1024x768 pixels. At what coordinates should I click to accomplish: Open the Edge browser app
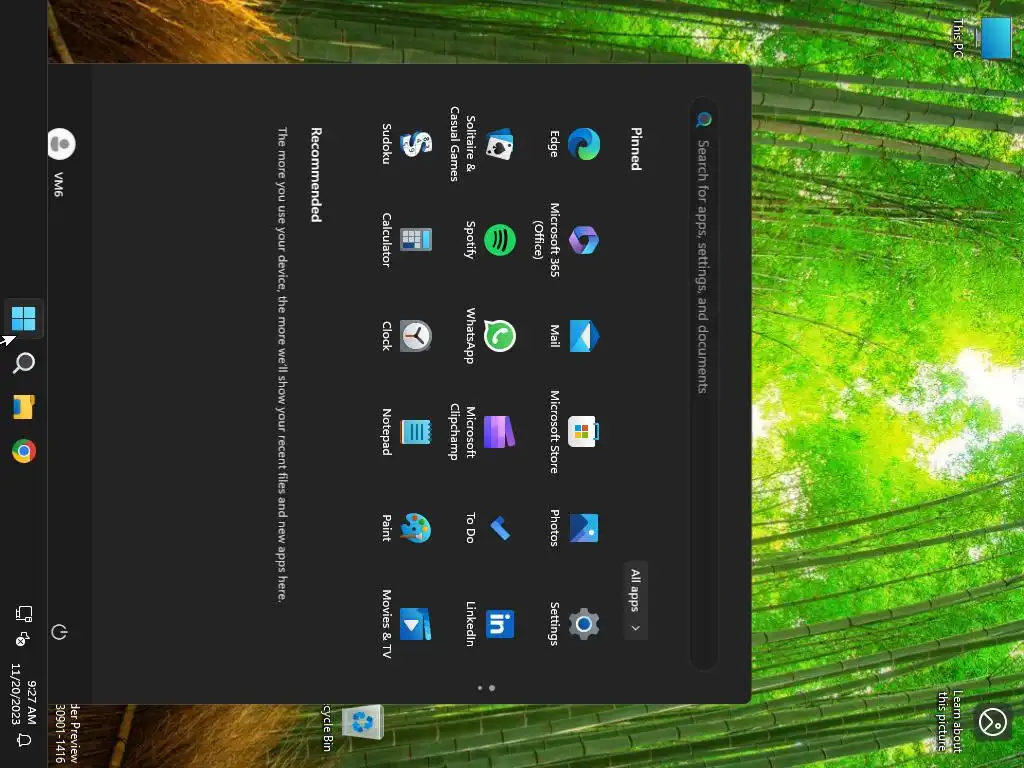pos(575,144)
